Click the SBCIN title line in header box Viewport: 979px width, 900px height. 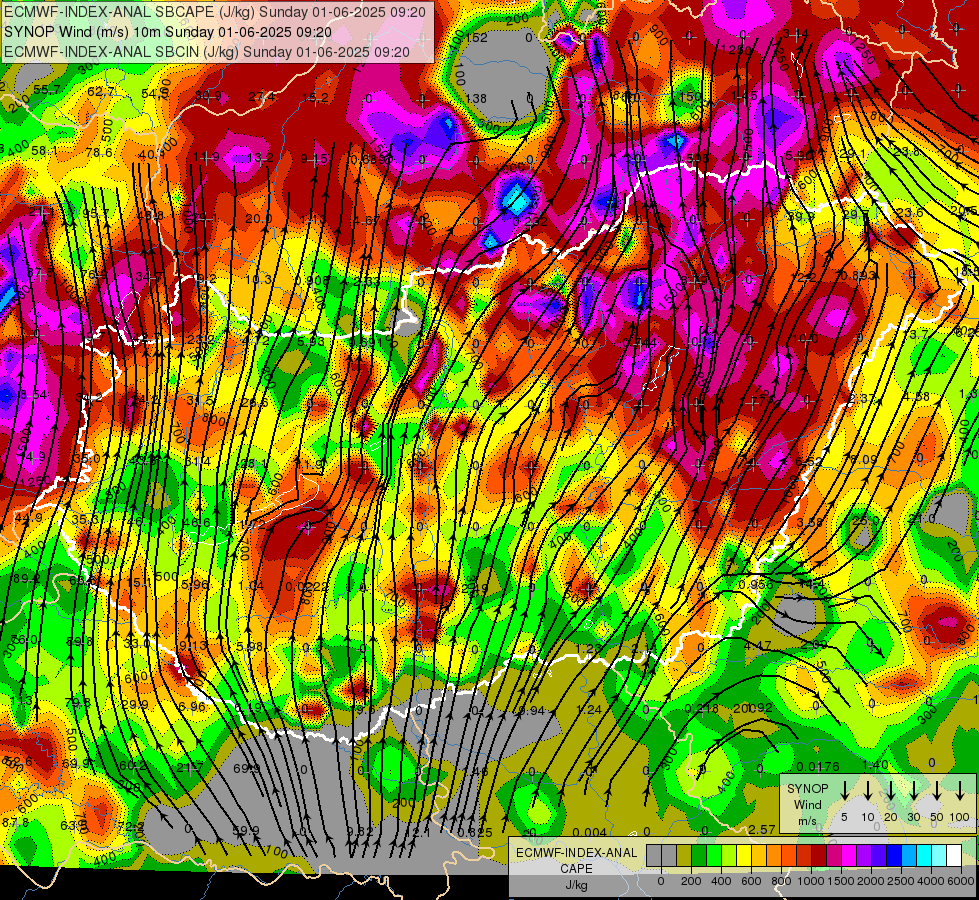[207, 52]
